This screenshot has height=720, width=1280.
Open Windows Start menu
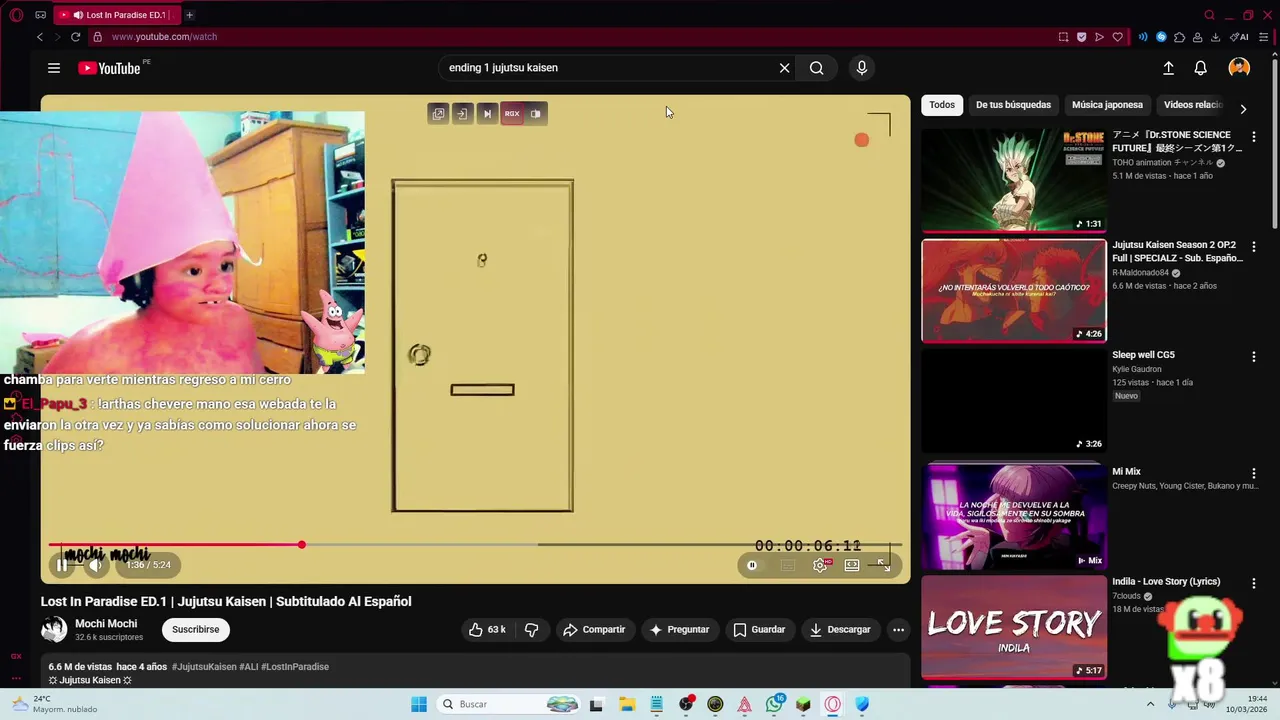(x=419, y=704)
